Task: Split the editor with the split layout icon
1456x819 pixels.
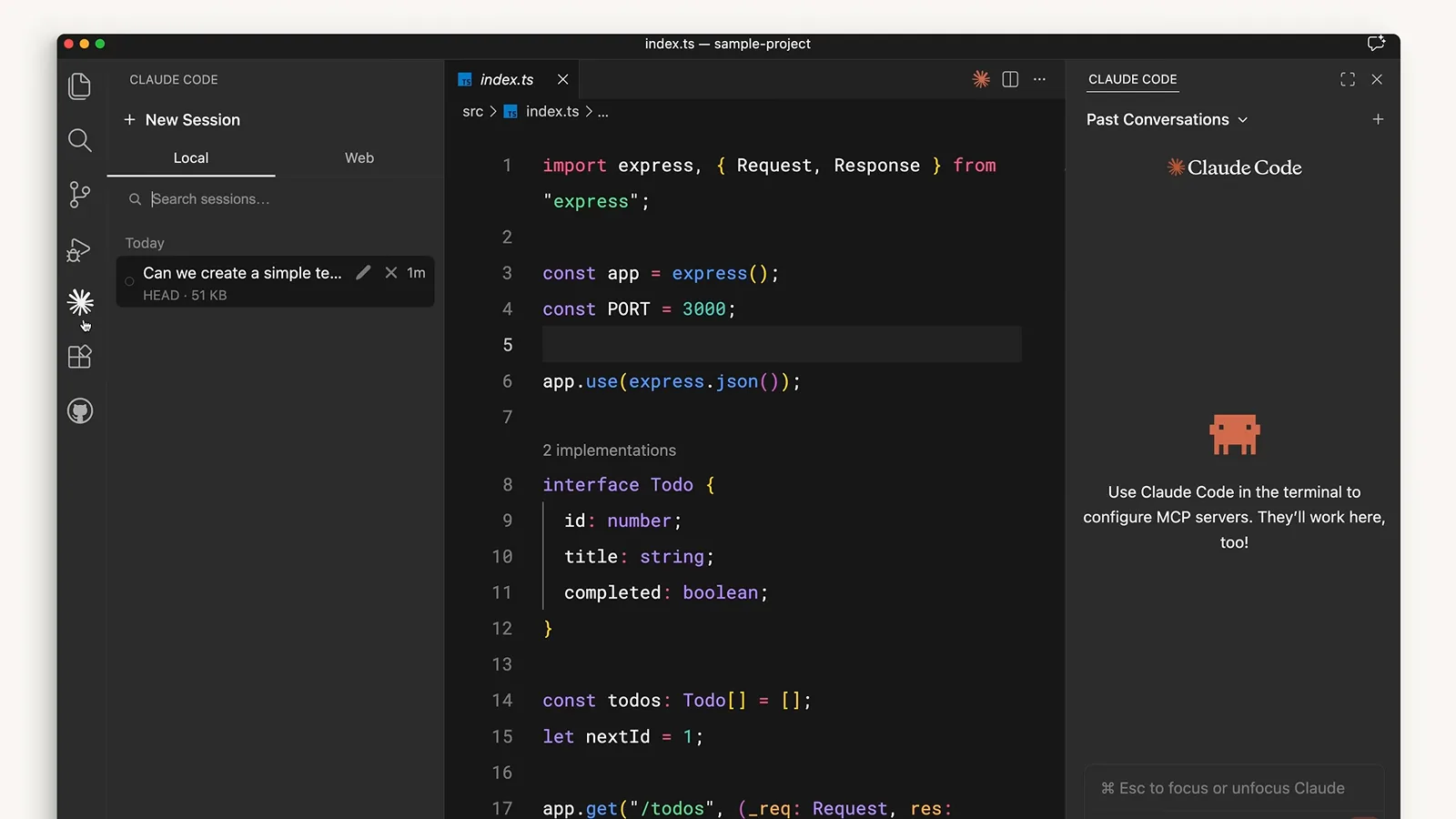Action: pyautogui.click(x=1010, y=79)
